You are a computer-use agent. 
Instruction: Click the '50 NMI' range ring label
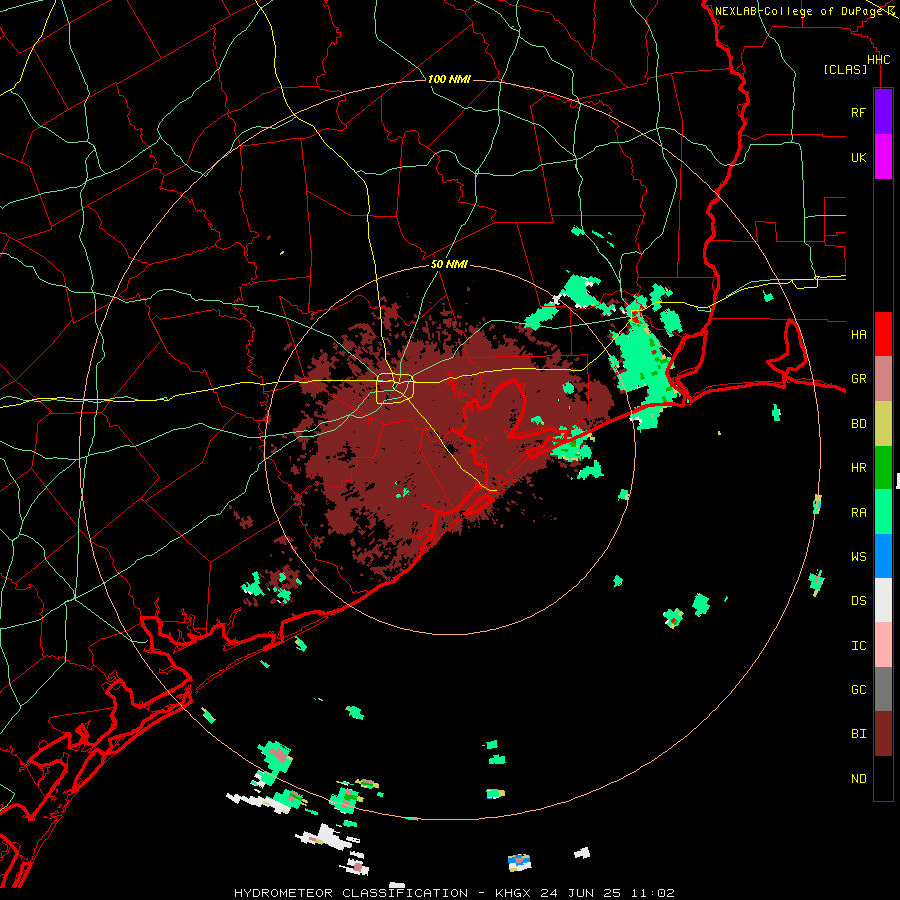(x=449, y=265)
